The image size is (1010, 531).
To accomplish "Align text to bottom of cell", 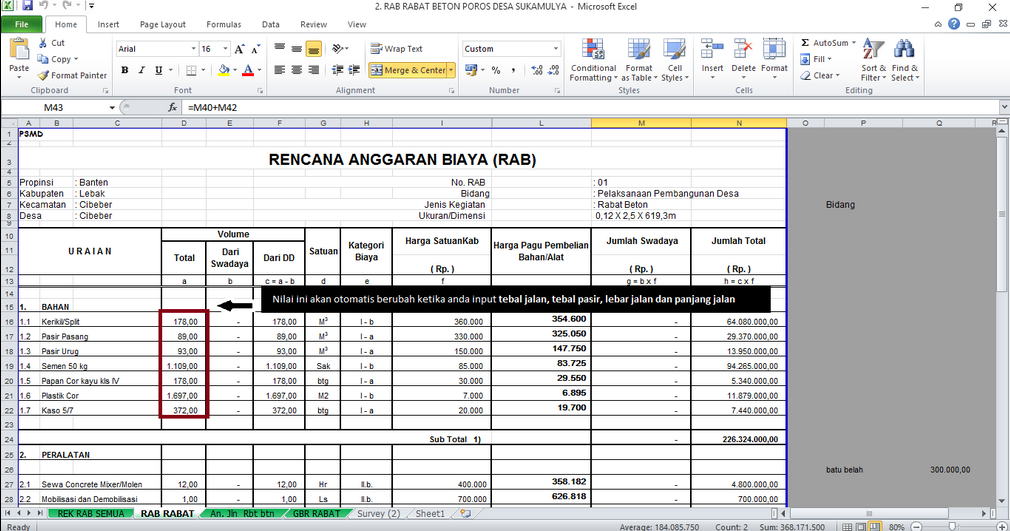I will point(314,48).
